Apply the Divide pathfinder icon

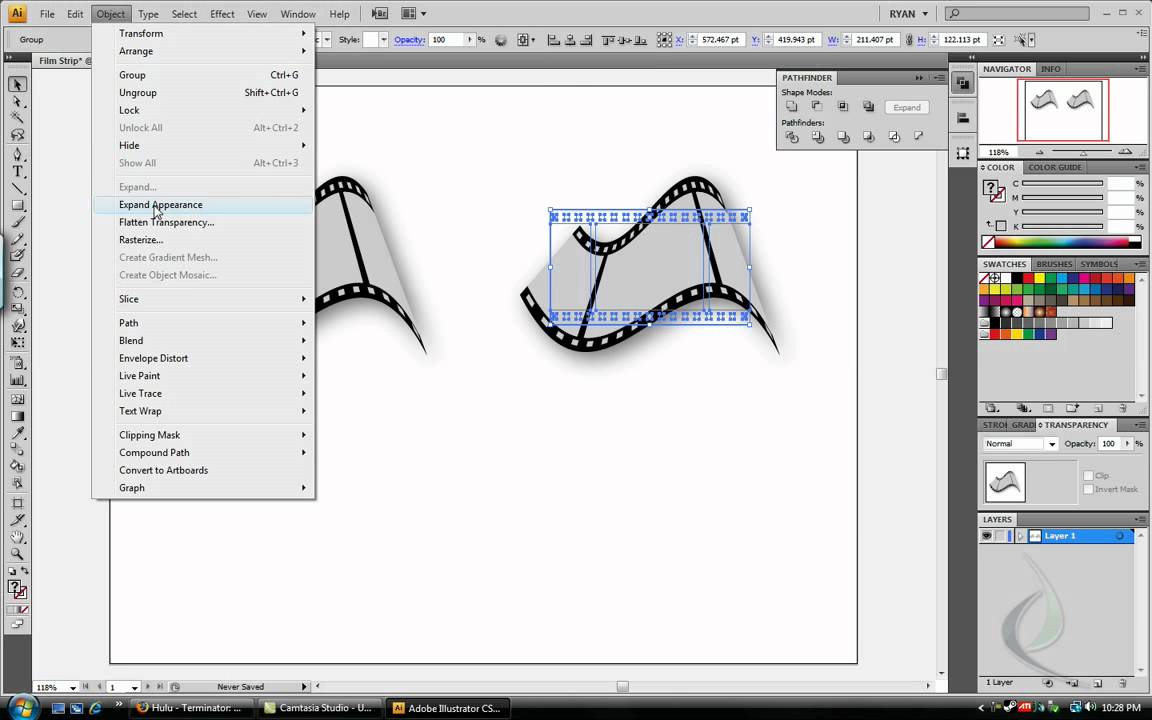point(792,136)
